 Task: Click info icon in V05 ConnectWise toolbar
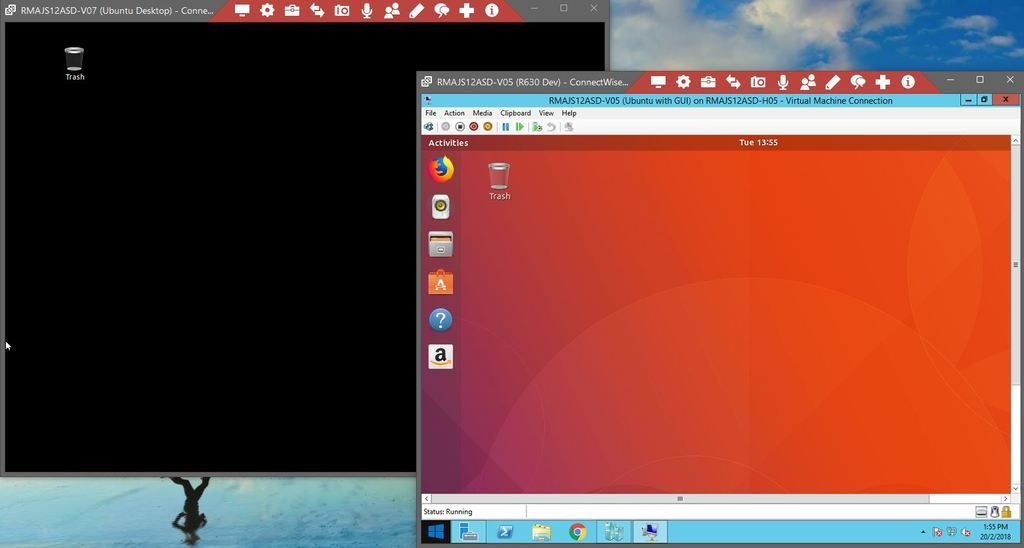click(x=908, y=82)
